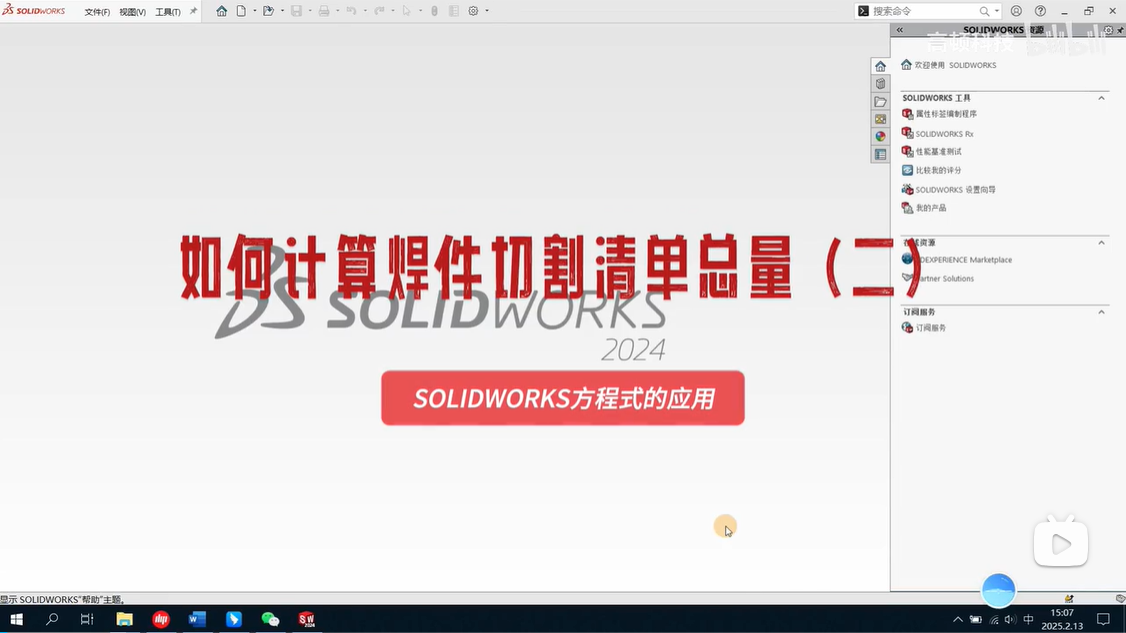1126x633 pixels.
Task: Click the New Document toolbar icon
Action: pyautogui.click(x=238, y=10)
